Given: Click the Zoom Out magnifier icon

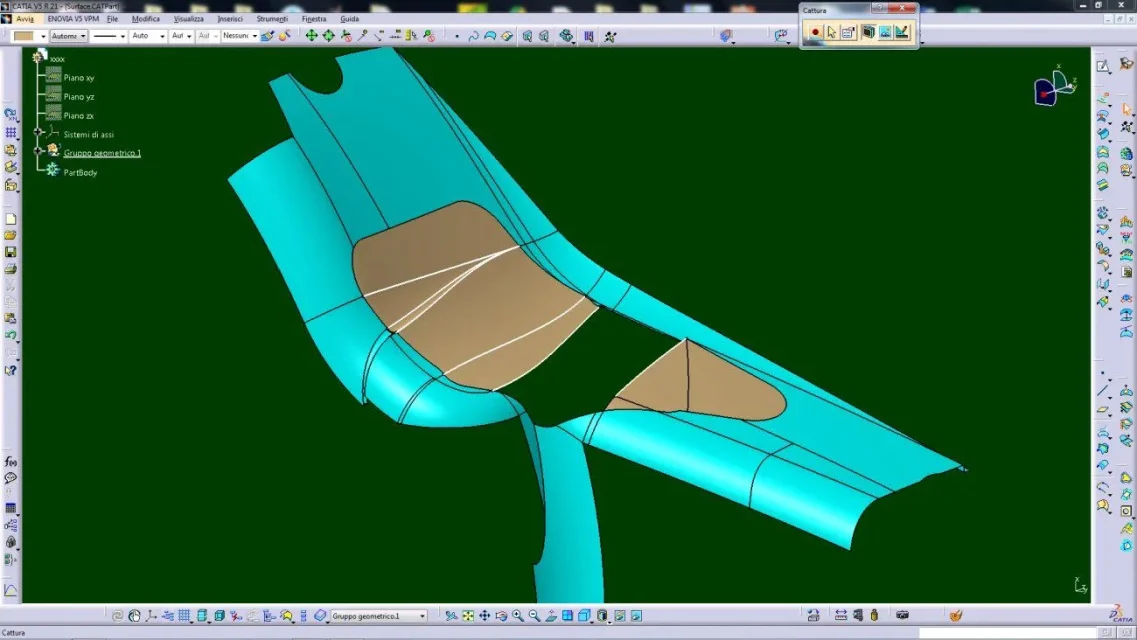Looking at the screenshot, I should [534, 616].
